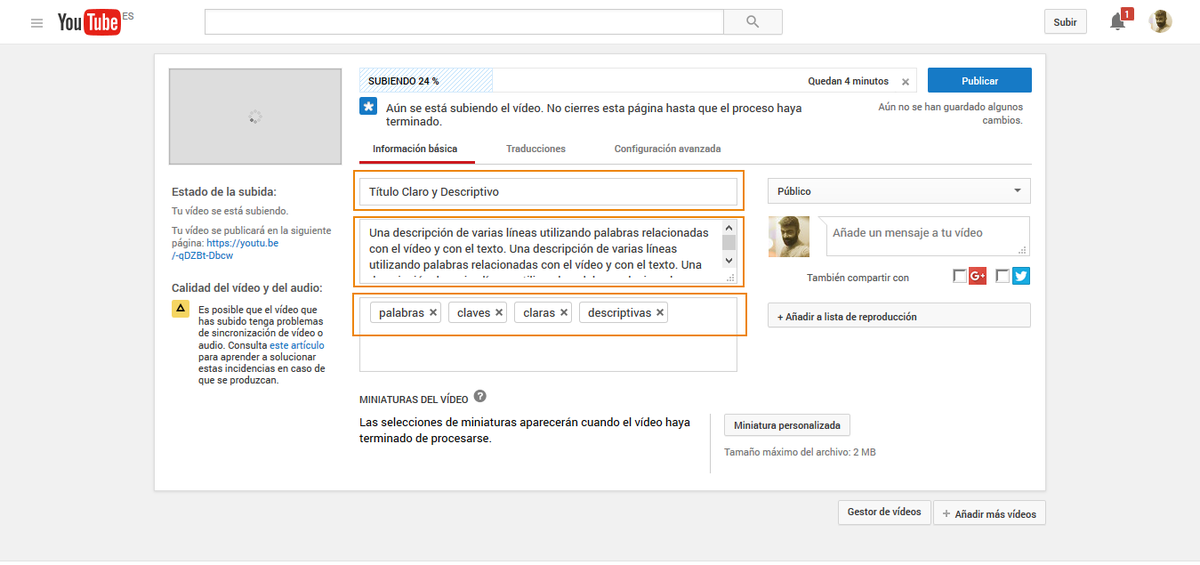This screenshot has height=565, width=1200.
Task: Cancel the upload with the X
Action: click(x=906, y=82)
